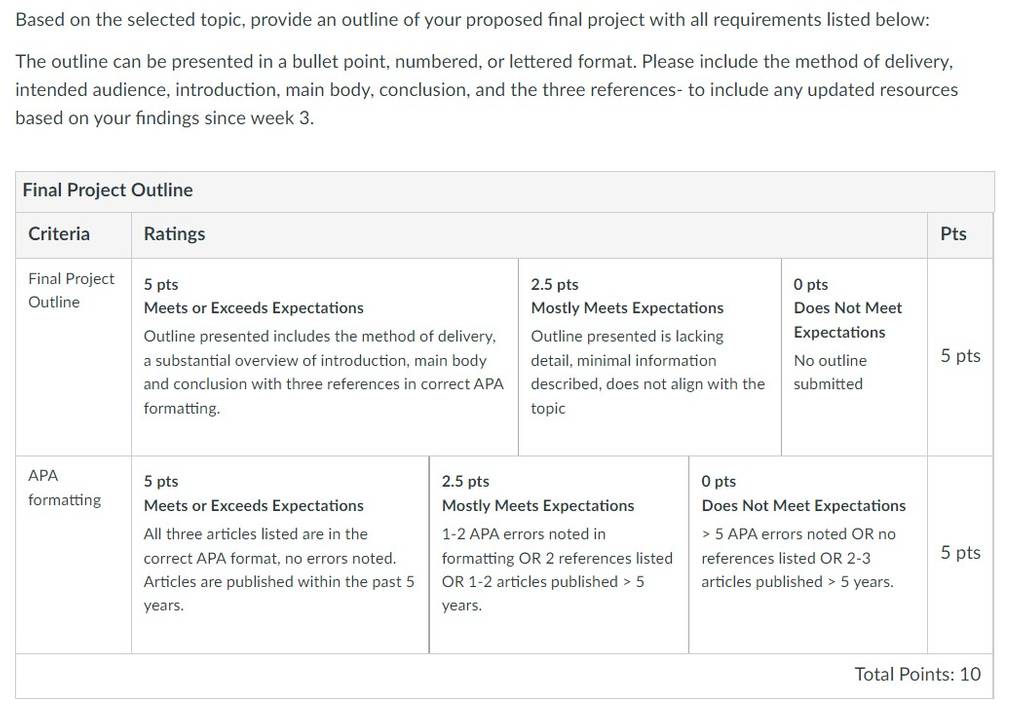The height and width of the screenshot is (716, 1024).
Task: Click the 'Based on the selected topic' instruction sentence
Action: (472, 20)
